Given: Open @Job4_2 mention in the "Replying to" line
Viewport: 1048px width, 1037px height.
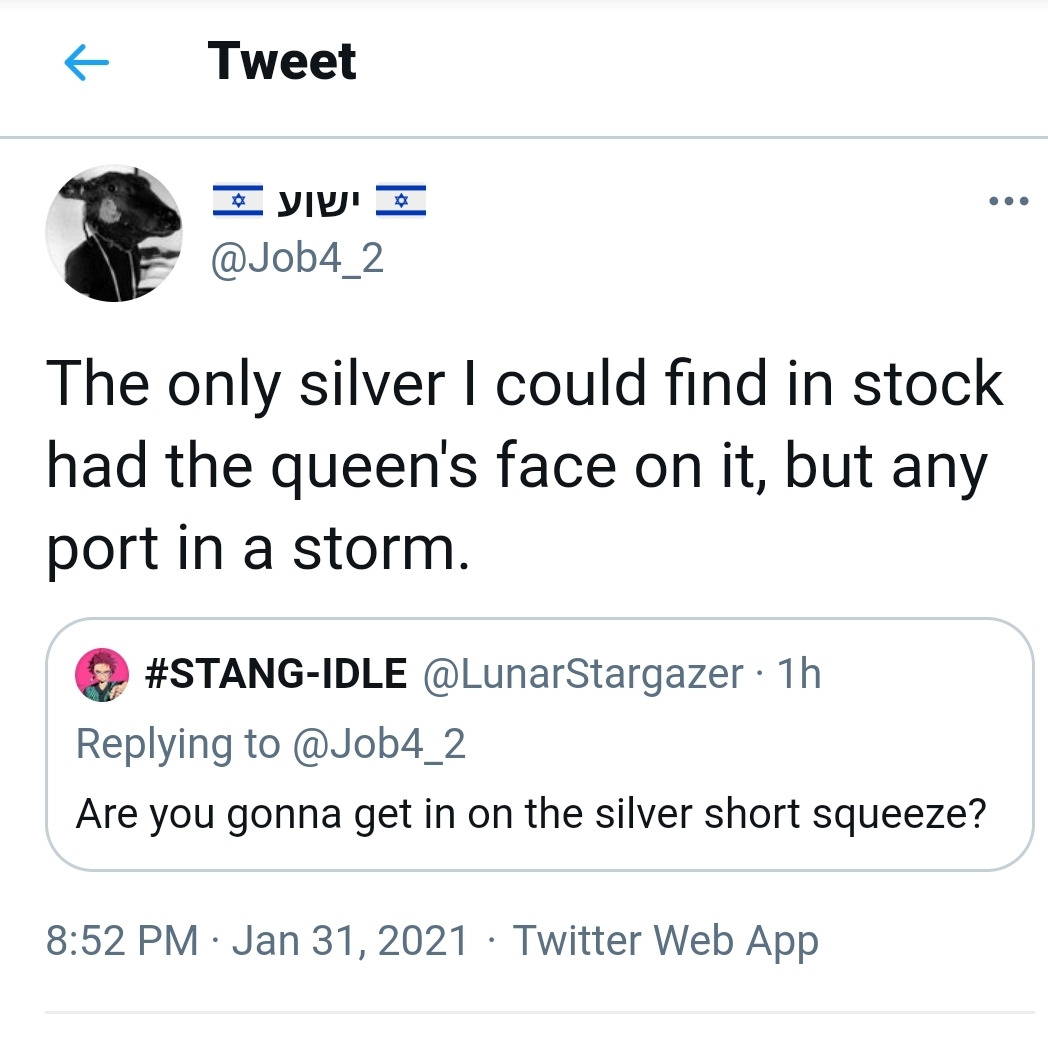Looking at the screenshot, I should point(378,744).
